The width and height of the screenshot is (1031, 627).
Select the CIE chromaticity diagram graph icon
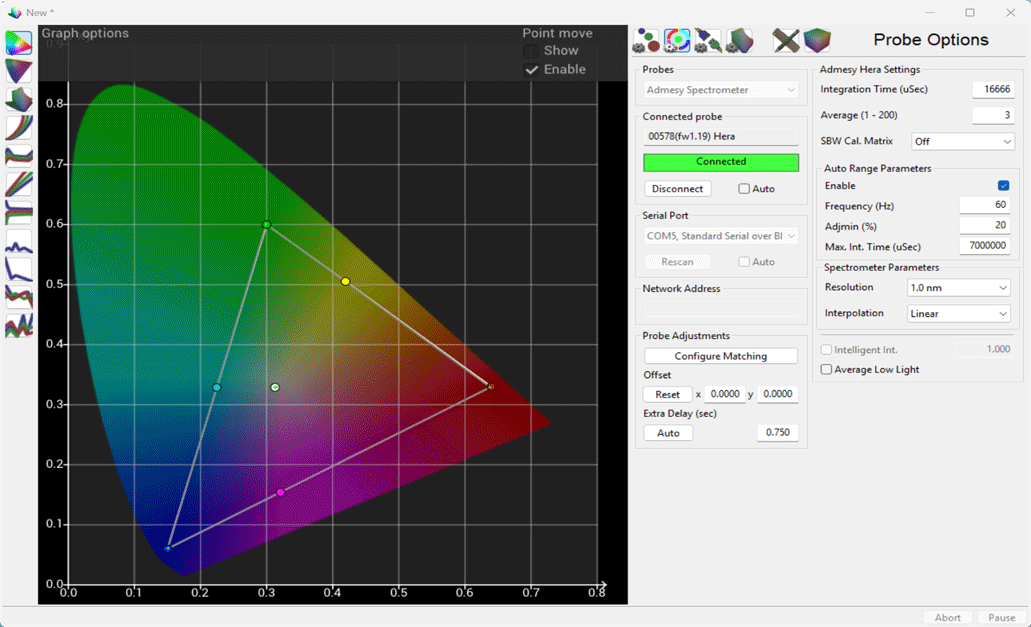pos(19,43)
